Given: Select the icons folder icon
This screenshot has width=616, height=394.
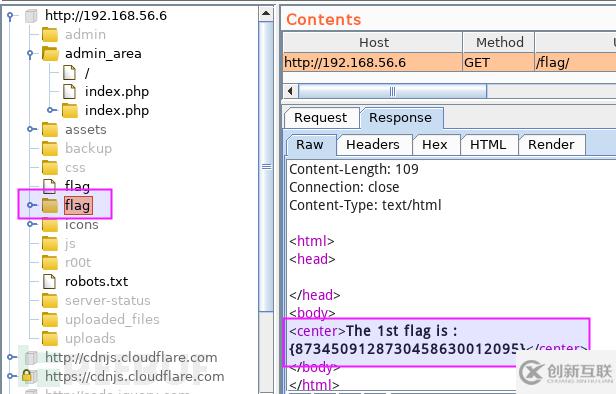Looking at the screenshot, I should point(50,225).
